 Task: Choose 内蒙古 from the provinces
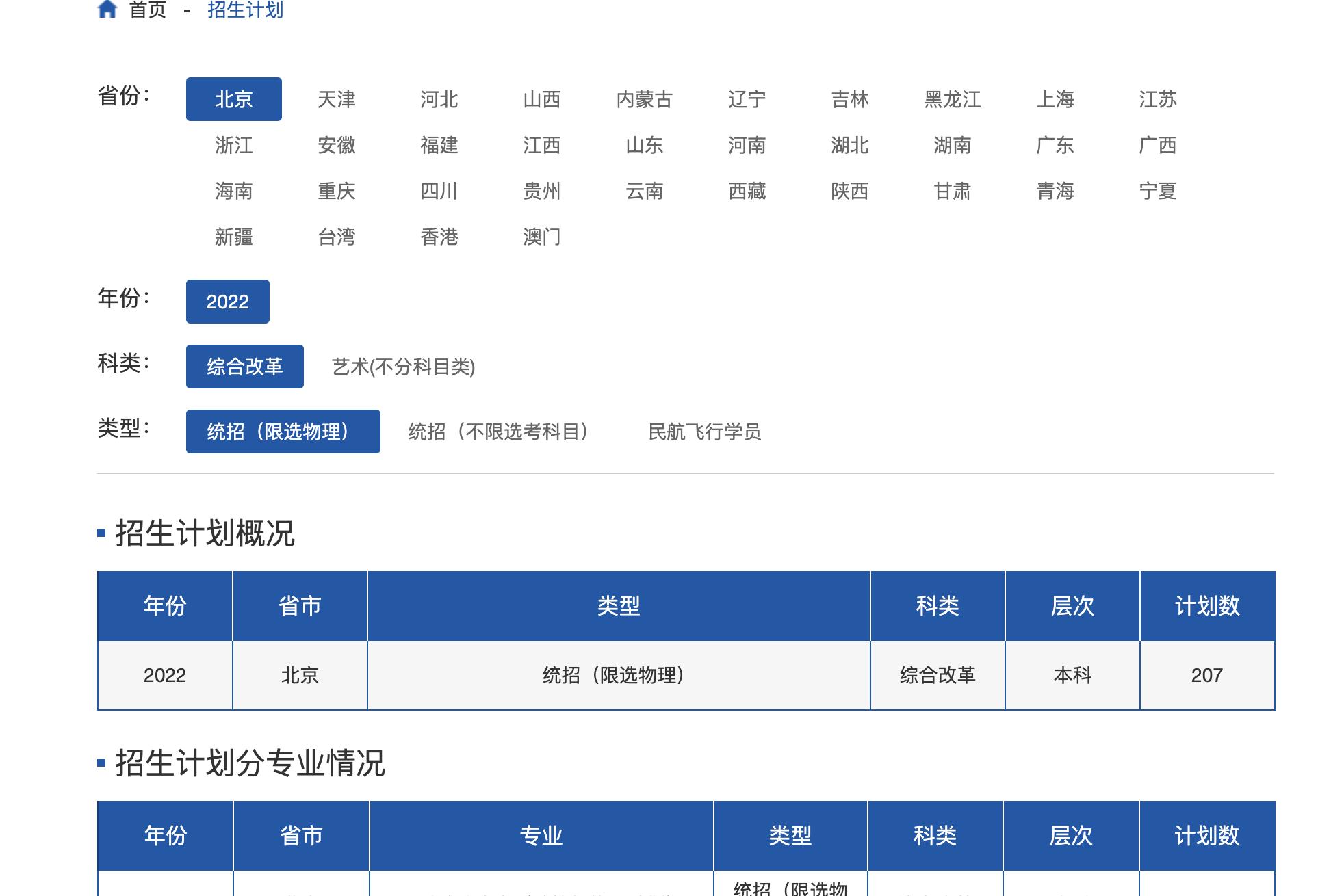(x=645, y=99)
